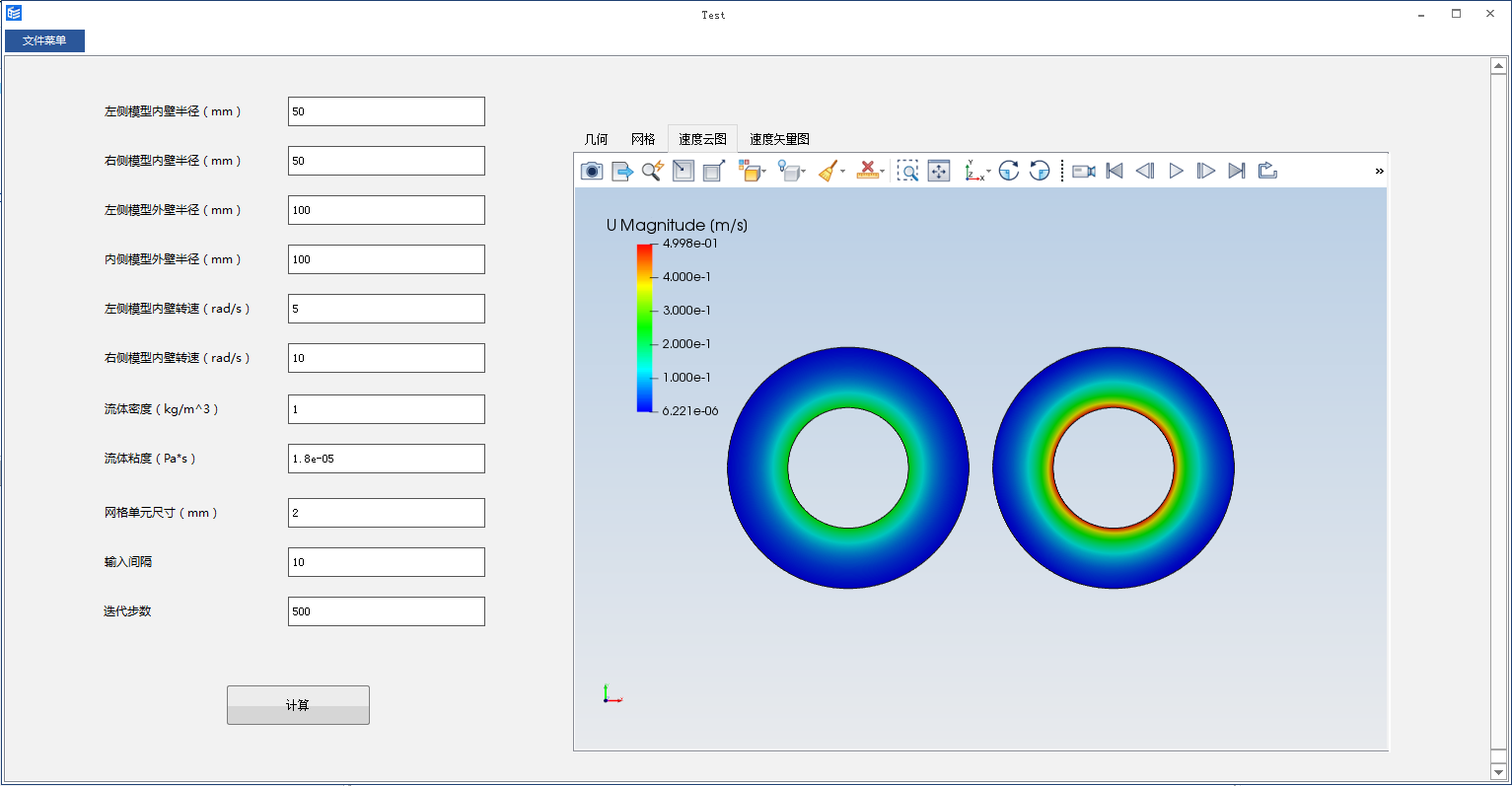Click the application icon in the title bar
The image size is (1512, 786).
click(x=14, y=14)
